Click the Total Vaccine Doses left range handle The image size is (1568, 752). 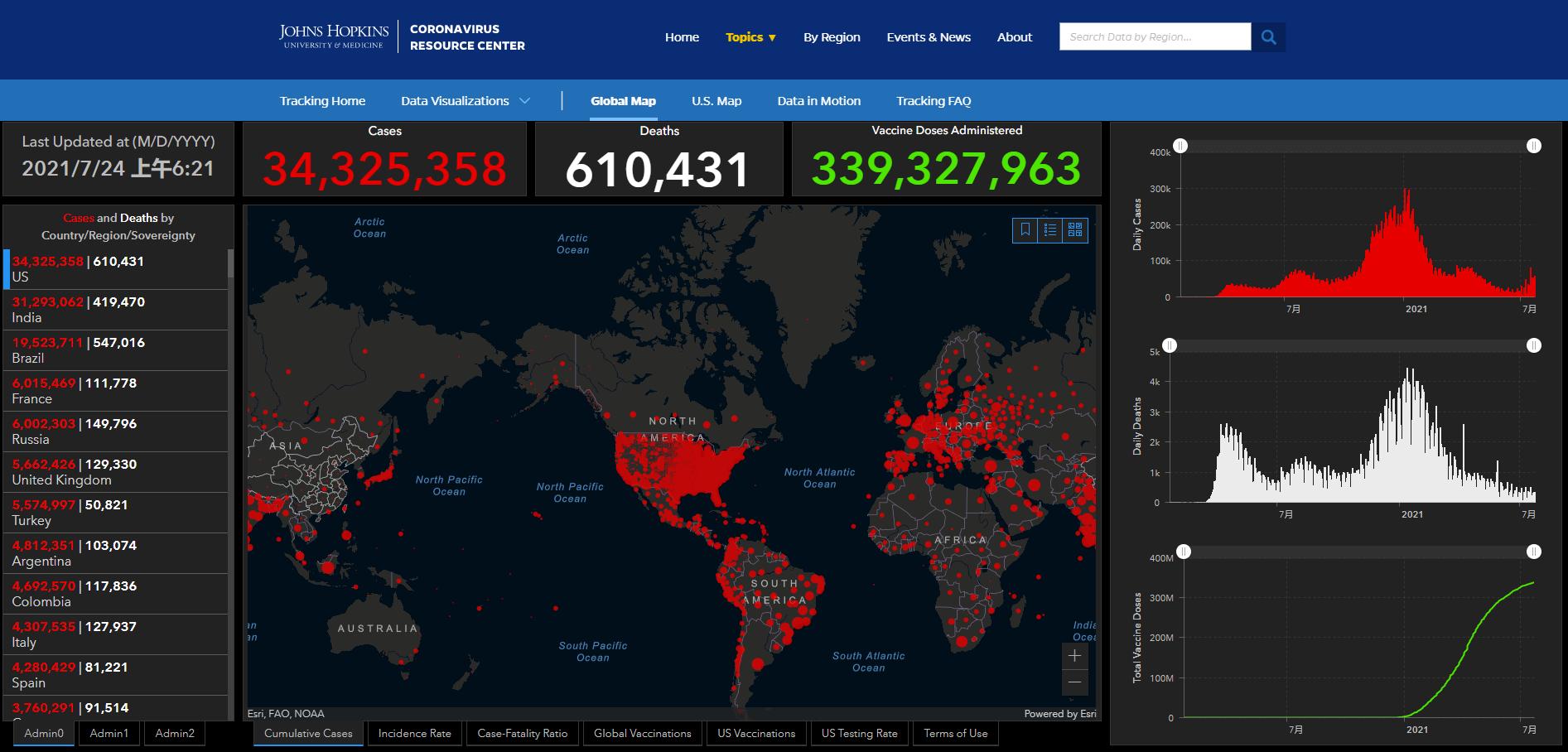coord(1184,552)
